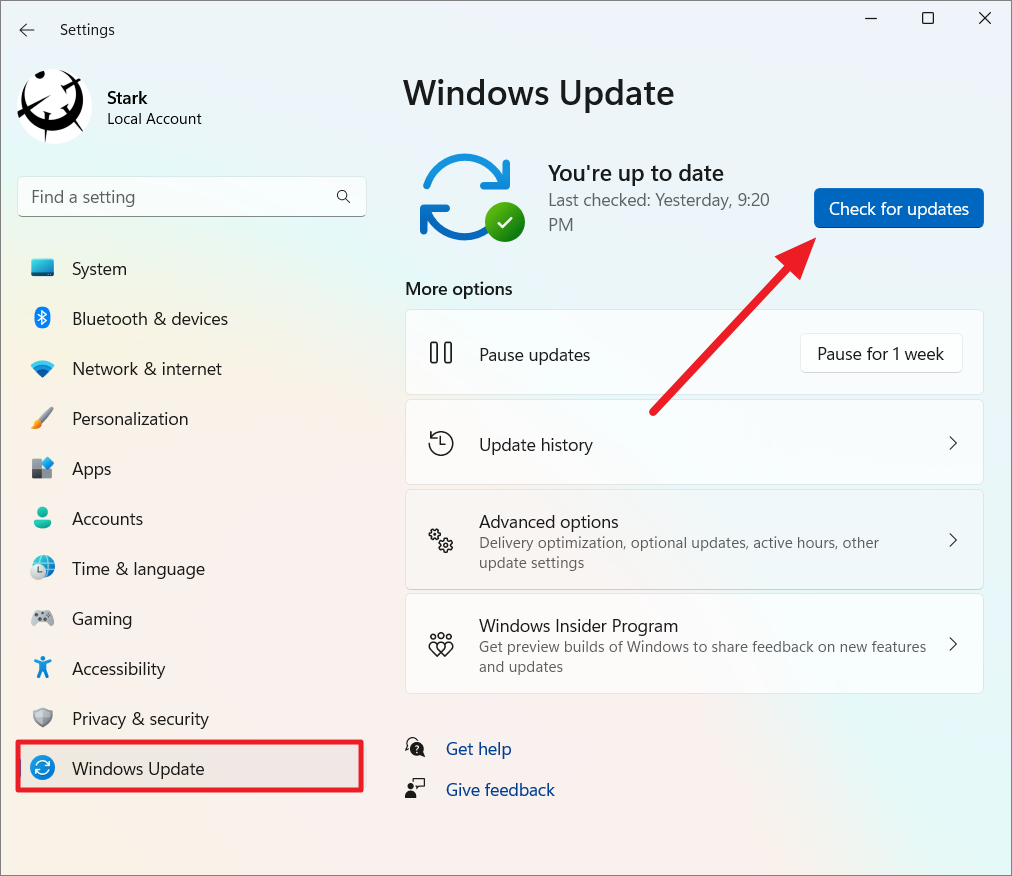Minimize the Settings window
The height and width of the screenshot is (876, 1012).
871,18
